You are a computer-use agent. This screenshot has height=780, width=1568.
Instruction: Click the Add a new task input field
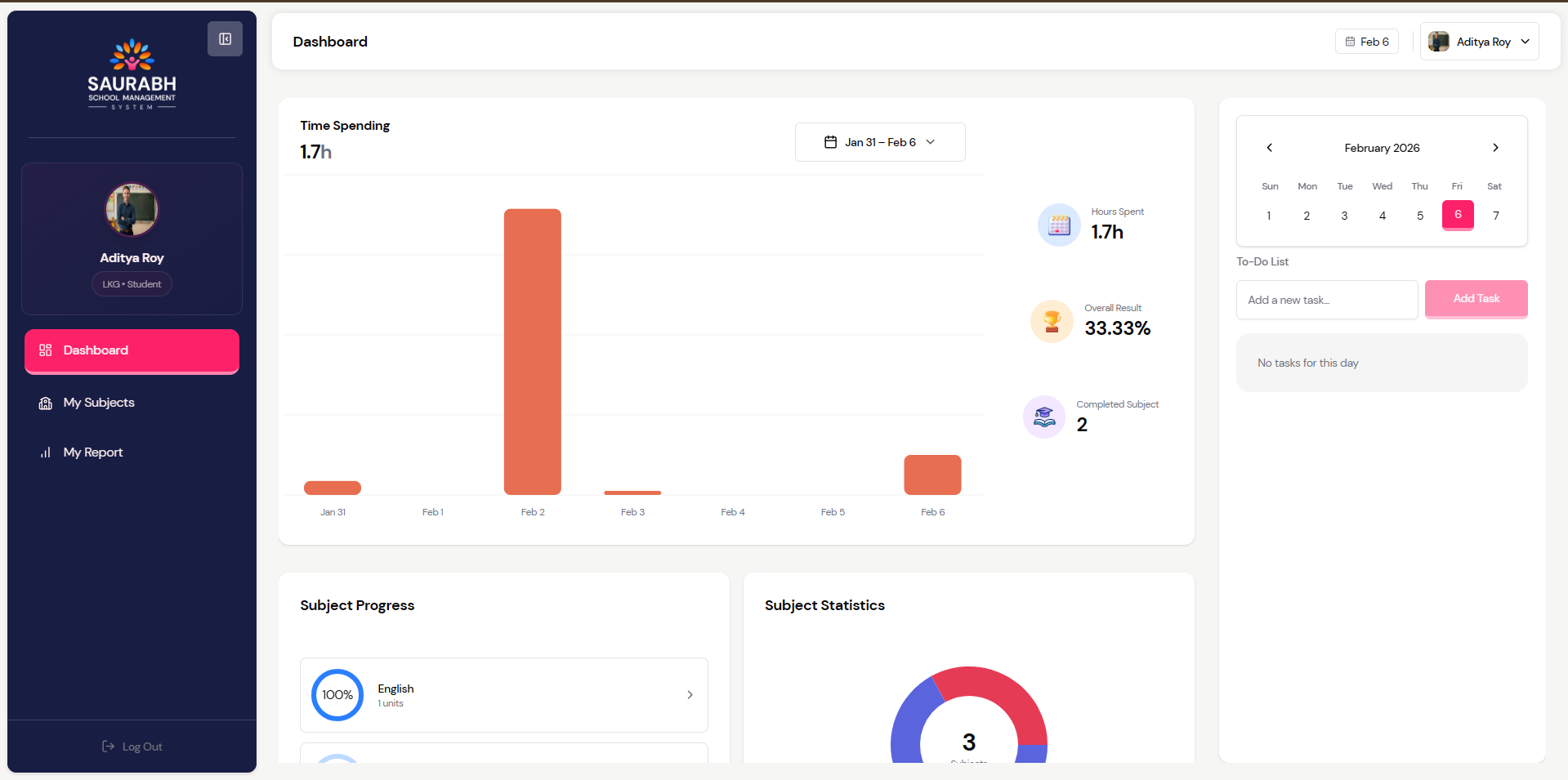1326,300
